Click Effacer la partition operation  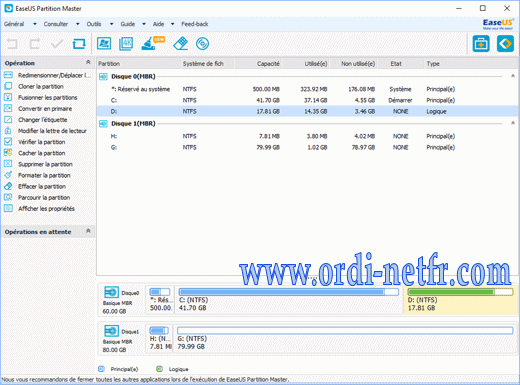pos(35,186)
